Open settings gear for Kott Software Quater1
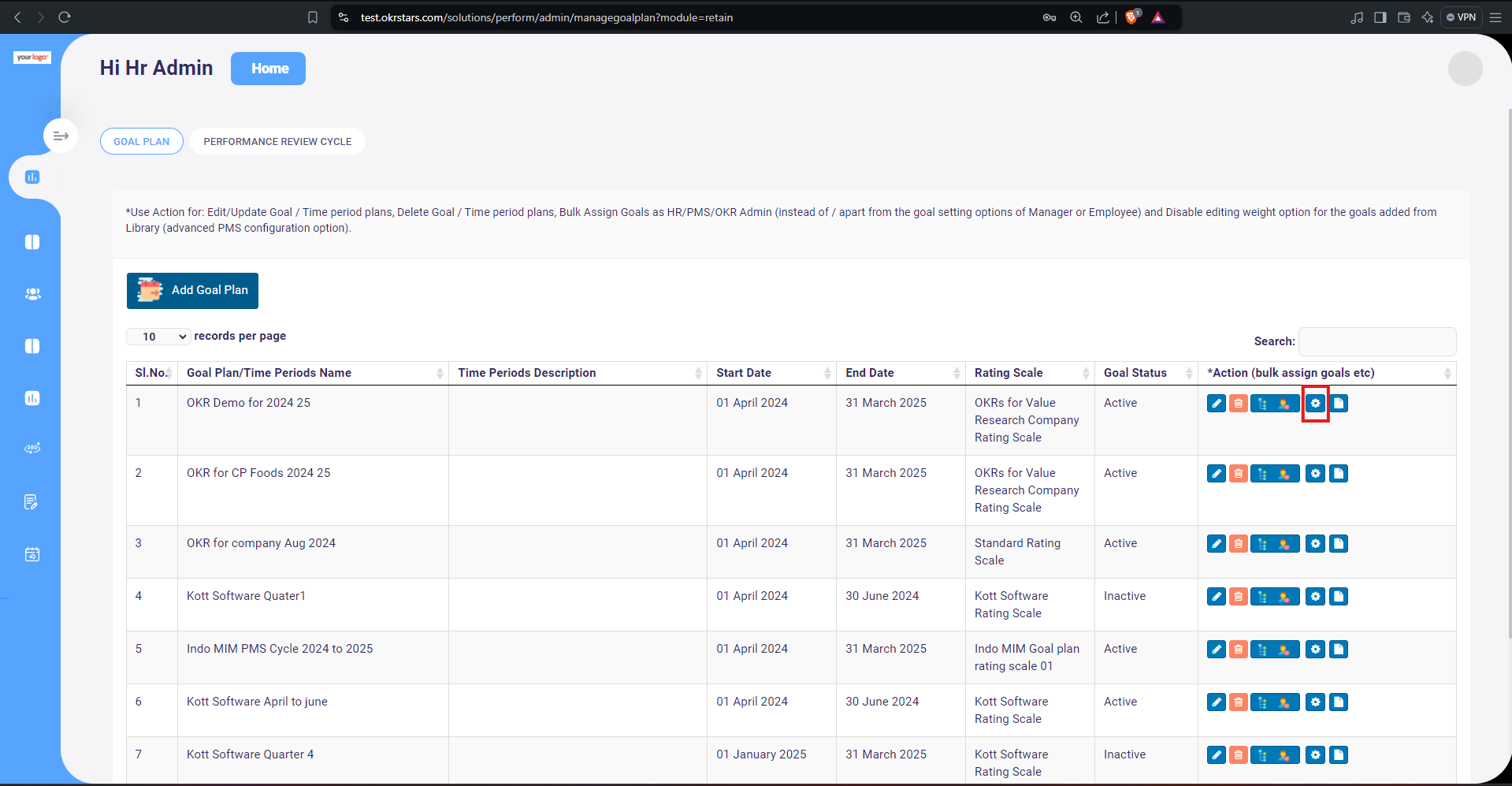The width and height of the screenshot is (1512, 786). pos(1315,597)
